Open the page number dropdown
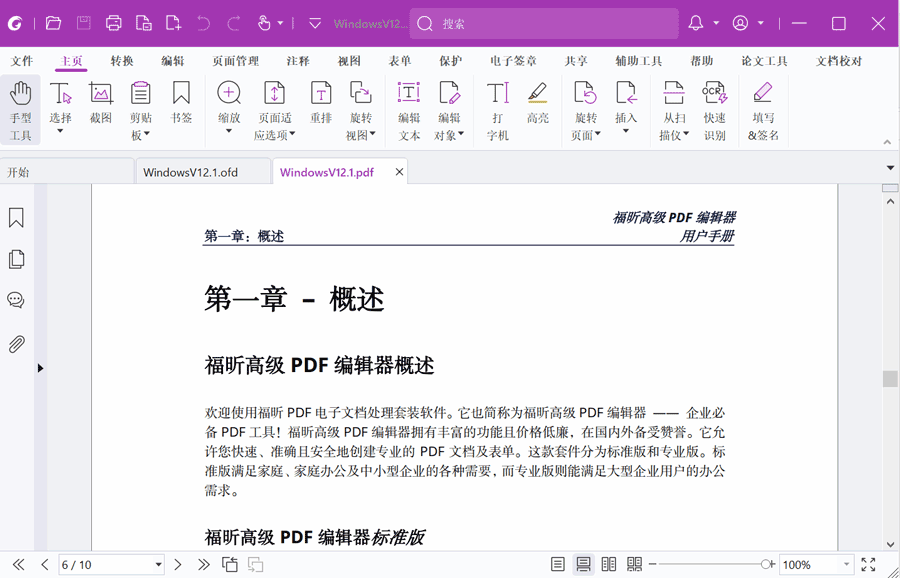This screenshot has width=900, height=578. click(158, 565)
